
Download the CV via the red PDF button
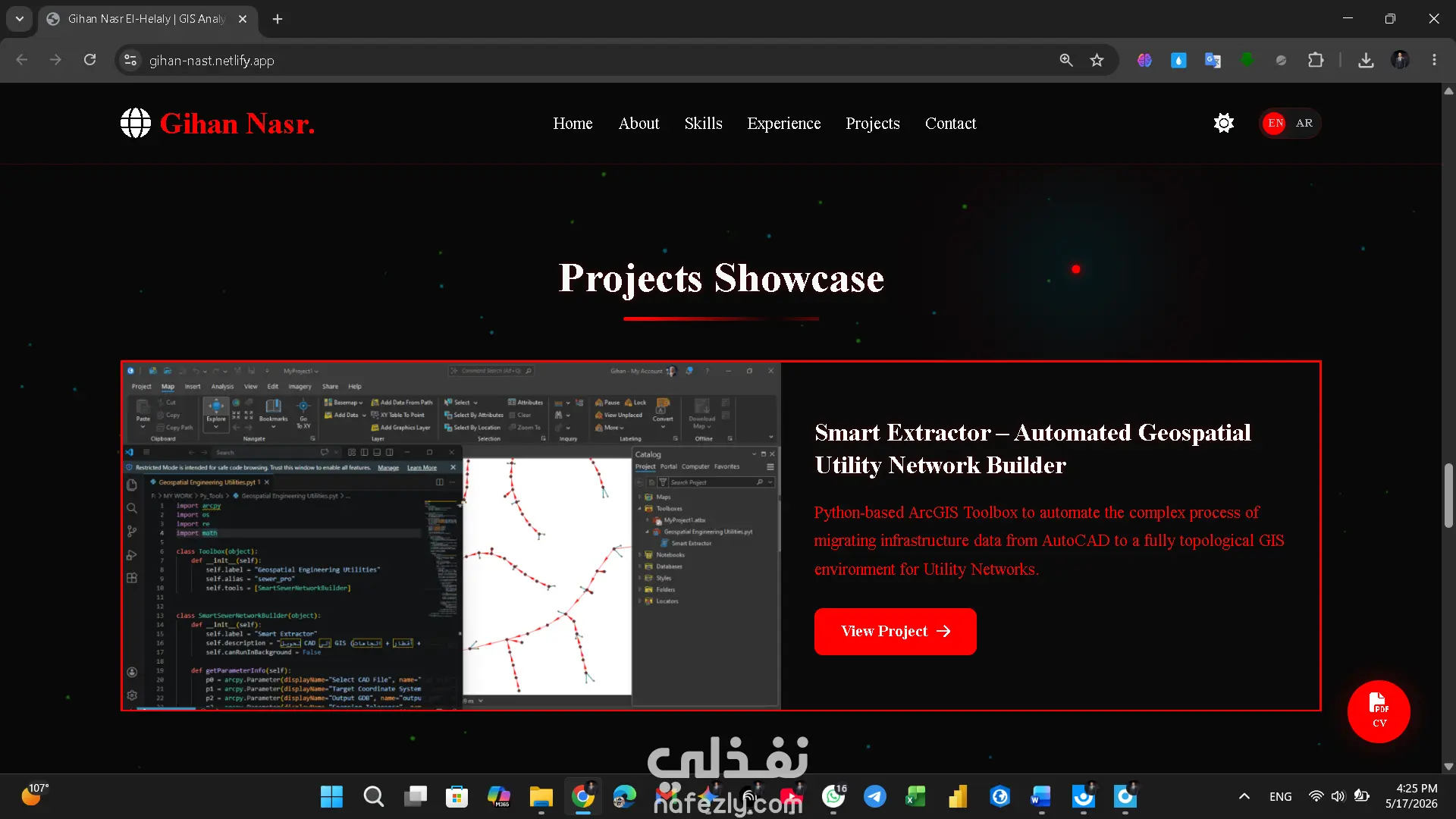[1379, 711]
